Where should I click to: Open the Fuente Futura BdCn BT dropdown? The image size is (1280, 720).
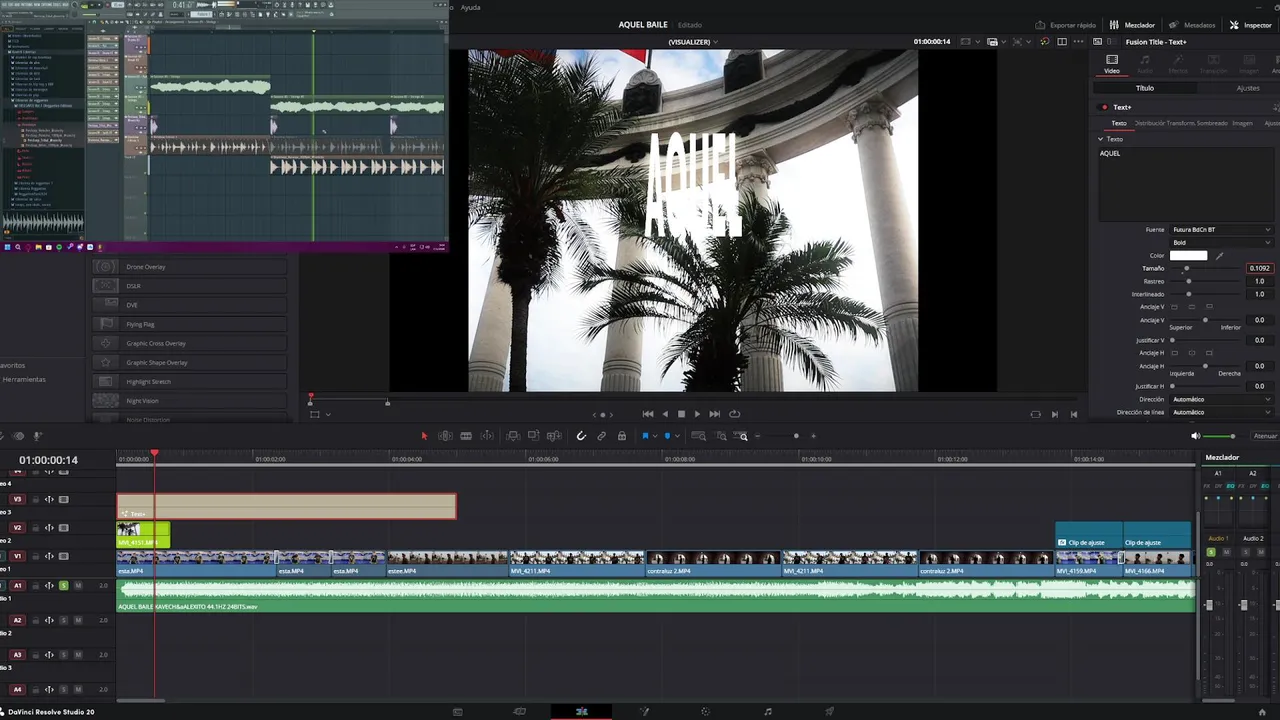[x=1221, y=230]
